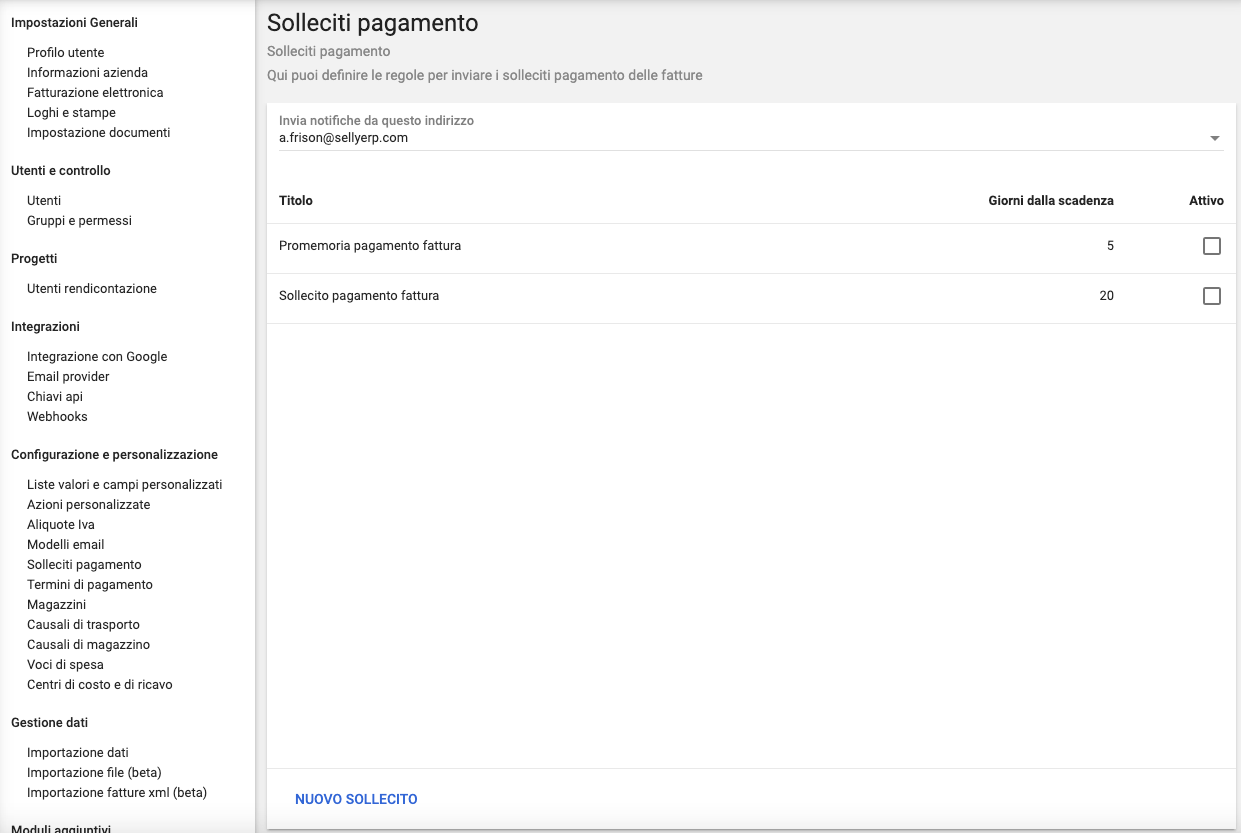Open Liste valori e campi personalizzati
This screenshot has height=833, width=1241.
click(x=125, y=484)
